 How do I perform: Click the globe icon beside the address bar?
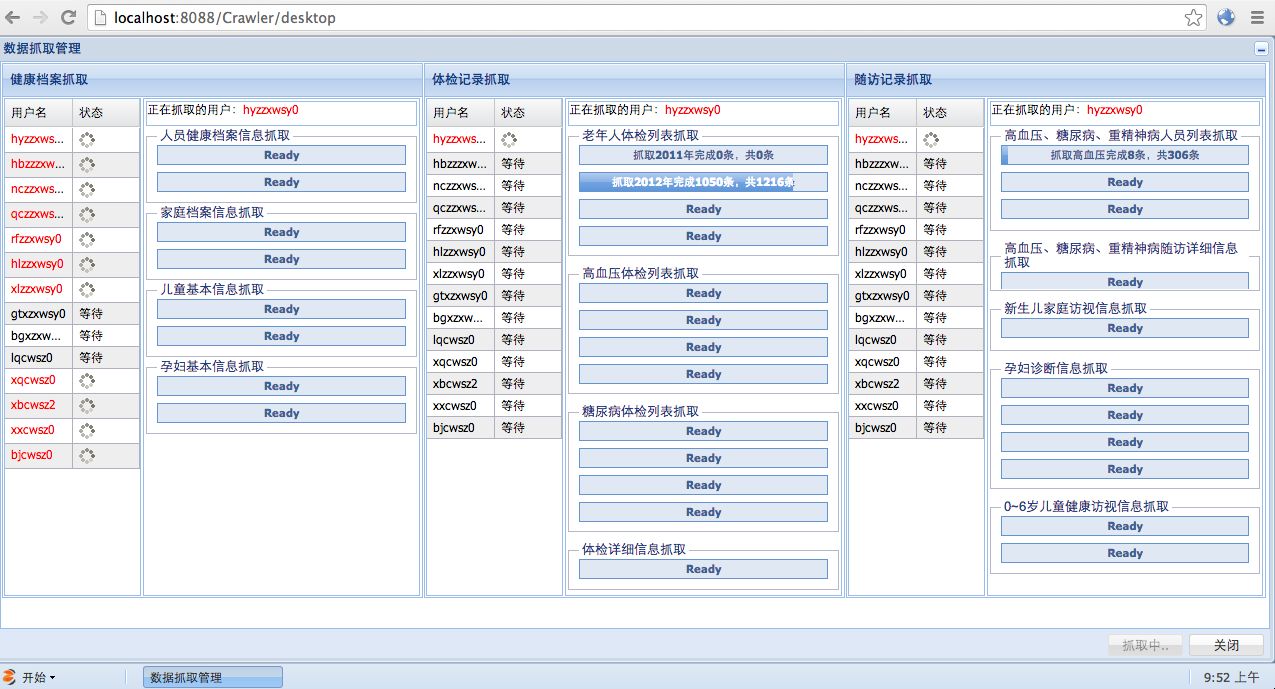coord(1226,17)
